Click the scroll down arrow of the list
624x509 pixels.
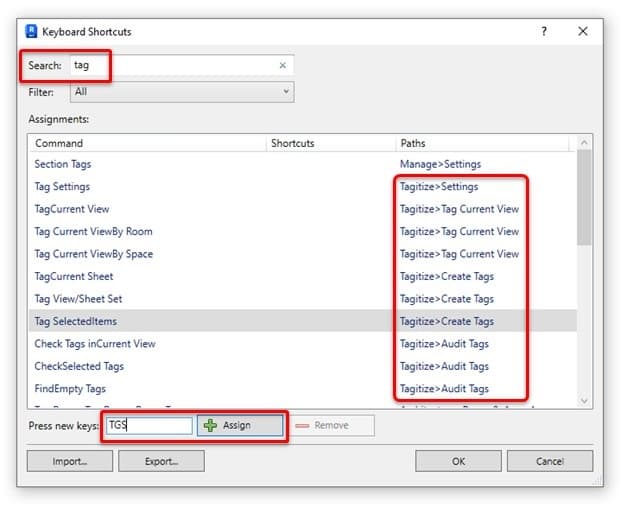pyautogui.click(x=584, y=401)
